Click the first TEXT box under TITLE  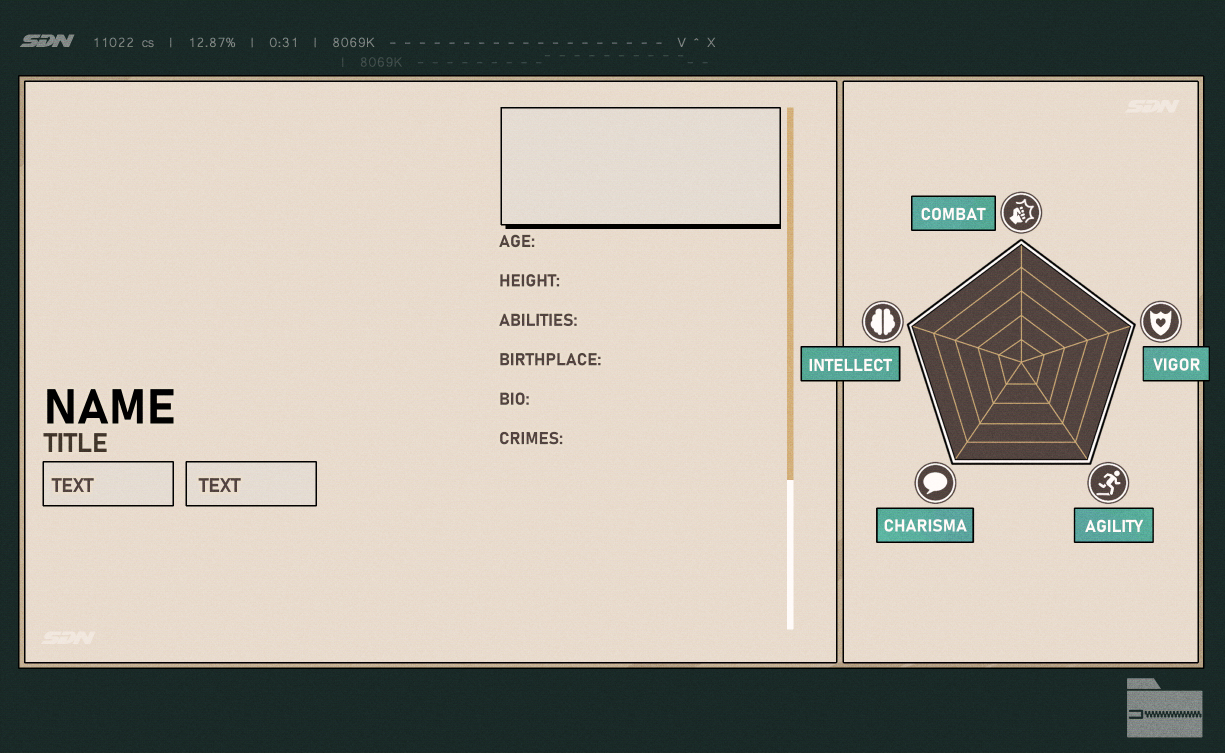(108, 484)
